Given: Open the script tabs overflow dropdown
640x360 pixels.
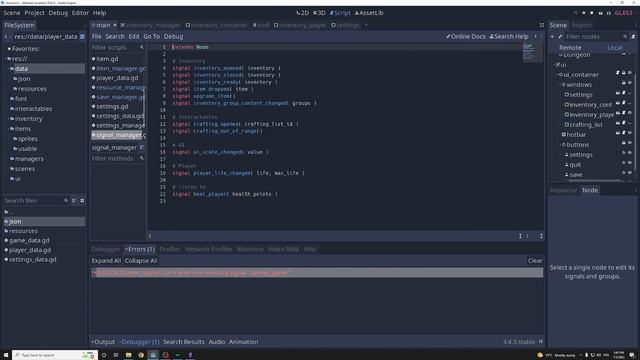Looking at the screenshot, I should point(366,25).
